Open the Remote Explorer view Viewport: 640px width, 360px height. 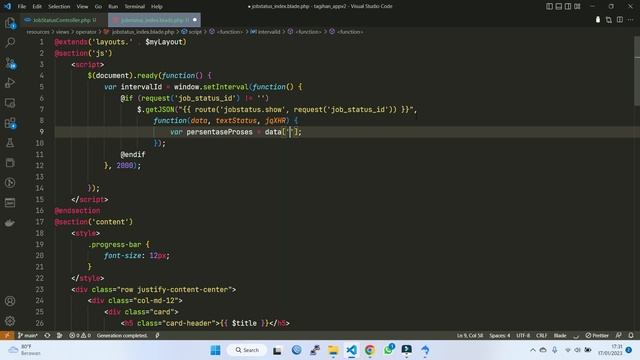pyautogui.click(x=10, y=103)
